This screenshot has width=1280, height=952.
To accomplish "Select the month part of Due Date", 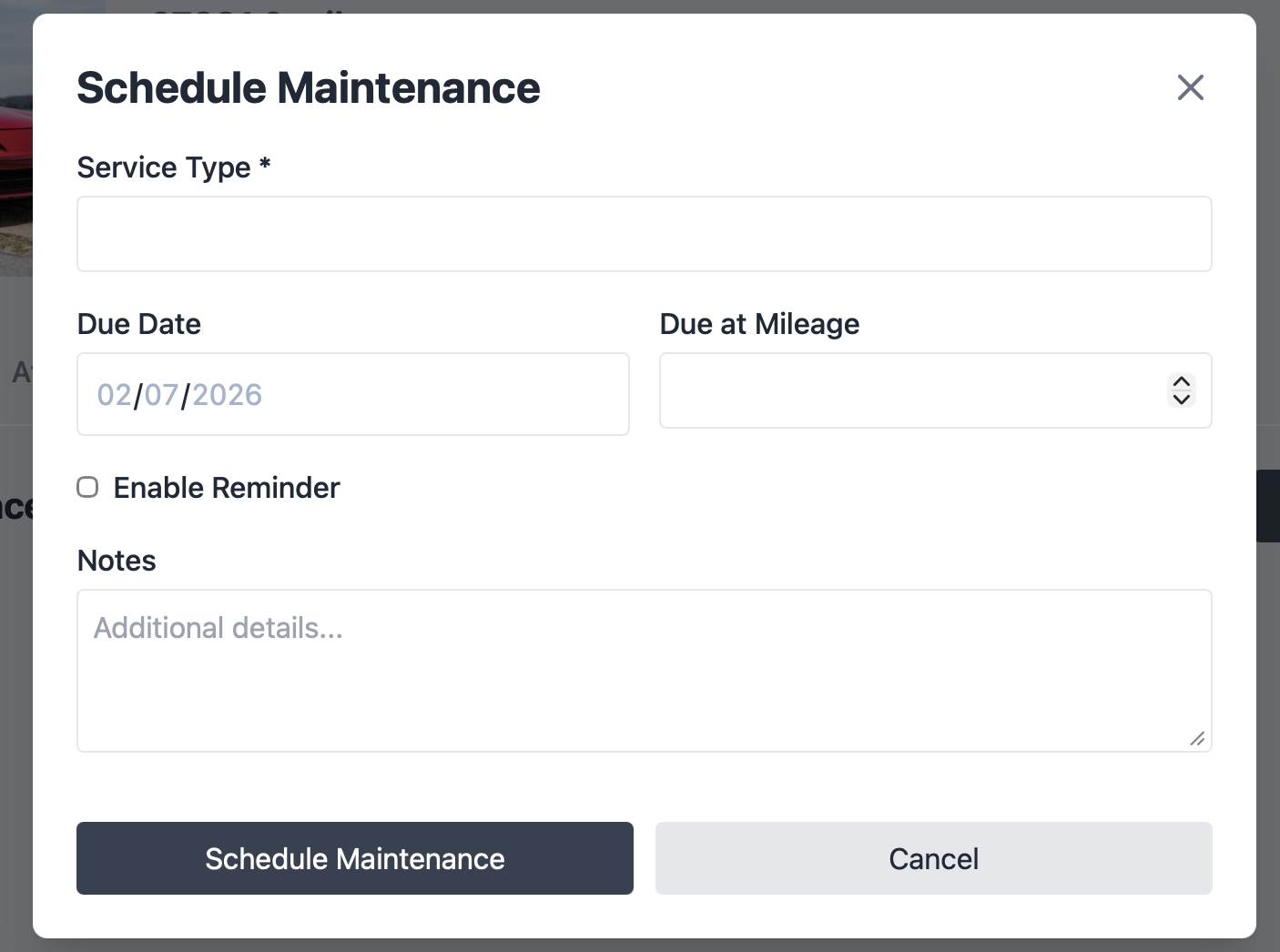I will coord(115,394).
